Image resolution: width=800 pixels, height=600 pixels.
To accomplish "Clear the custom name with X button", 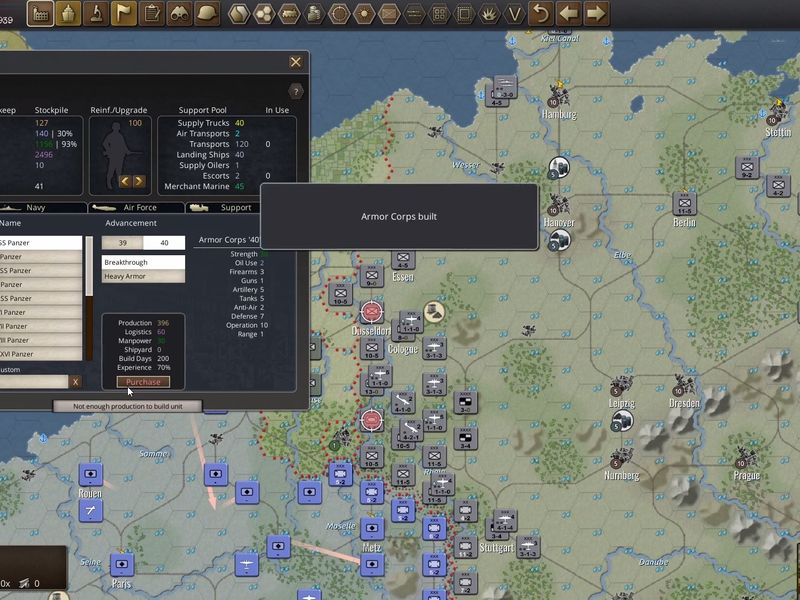I will coord(76,382).
